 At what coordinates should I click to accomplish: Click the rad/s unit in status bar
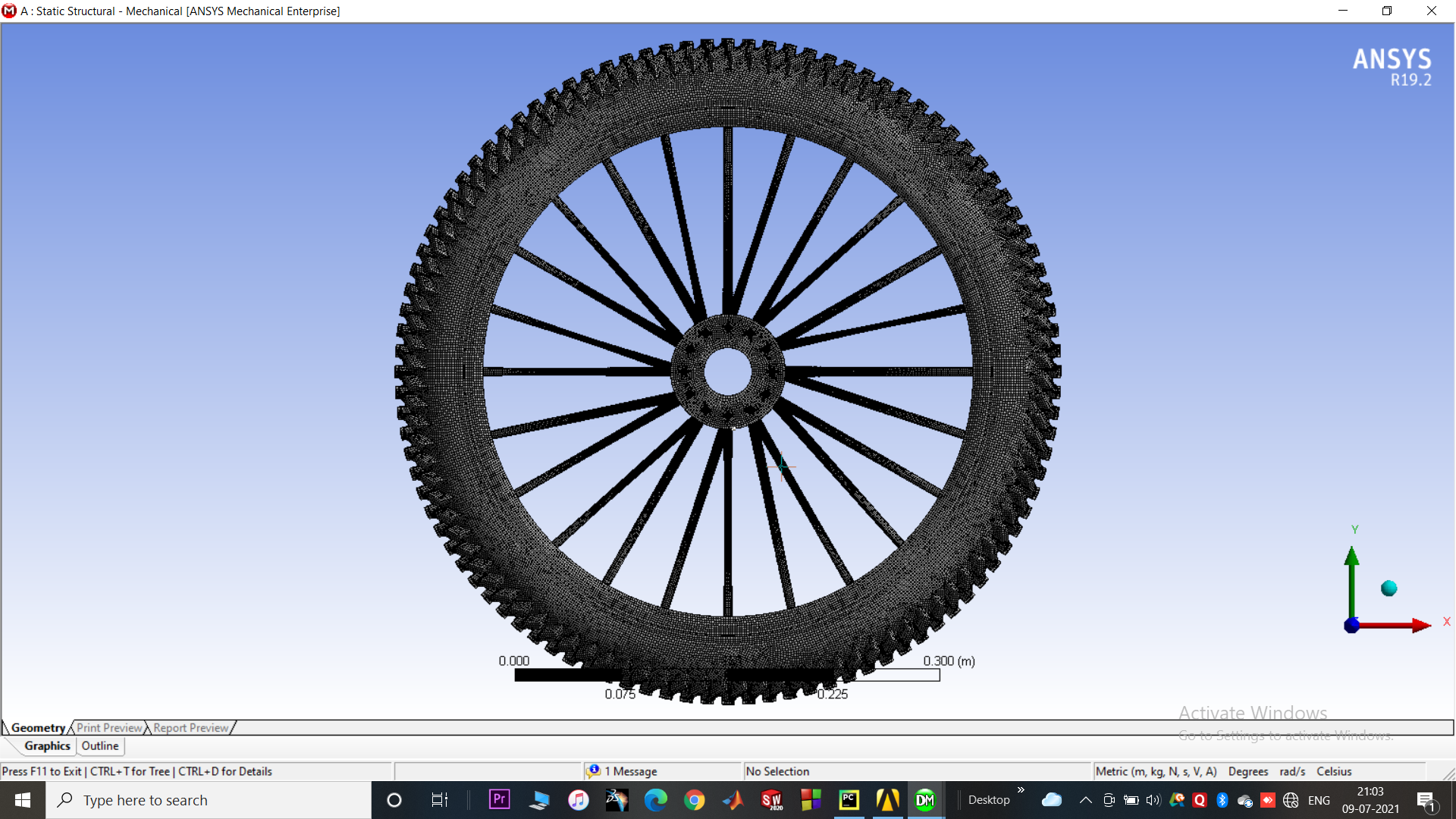(x=1292, y=771)
